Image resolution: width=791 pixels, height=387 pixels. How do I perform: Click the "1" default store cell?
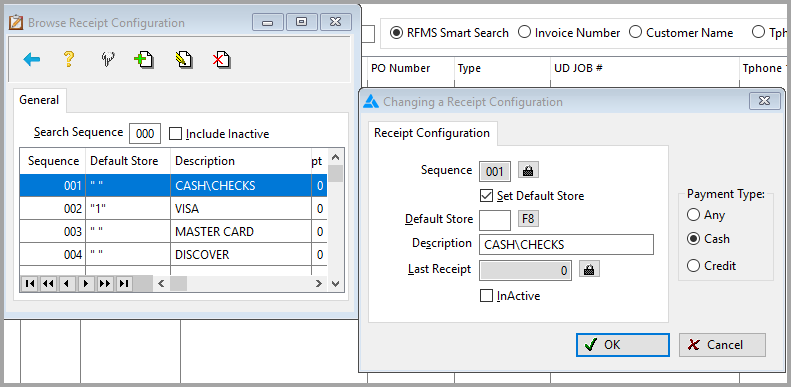[x=128, y=208]
